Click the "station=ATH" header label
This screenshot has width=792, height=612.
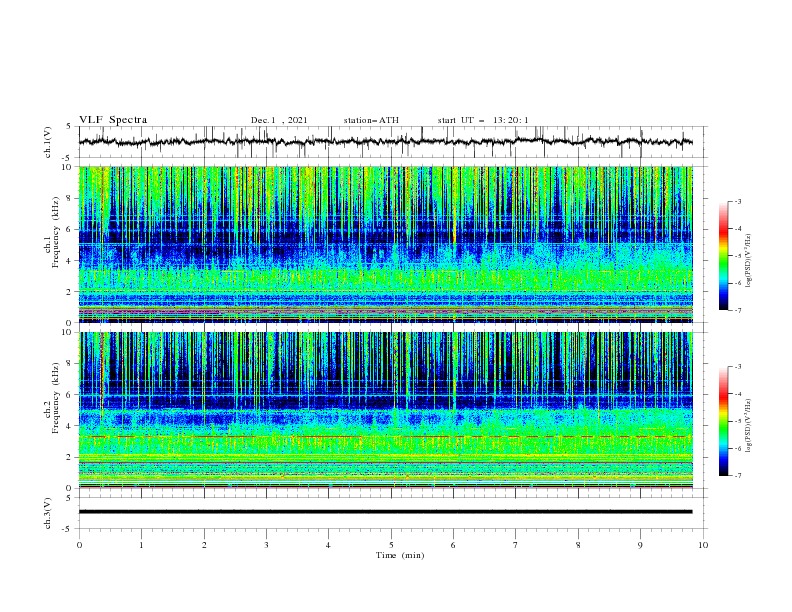371,120
